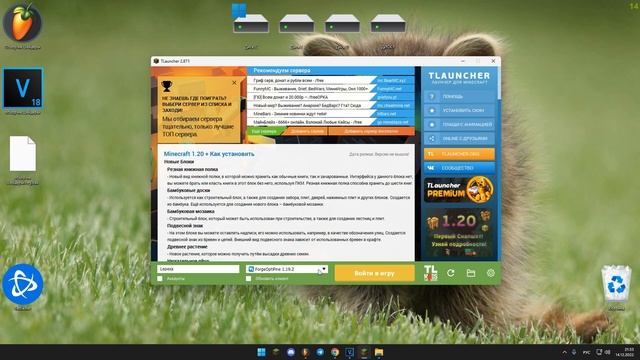
Task: Open the Помощь sidebar item
Action: pos(459,96)
